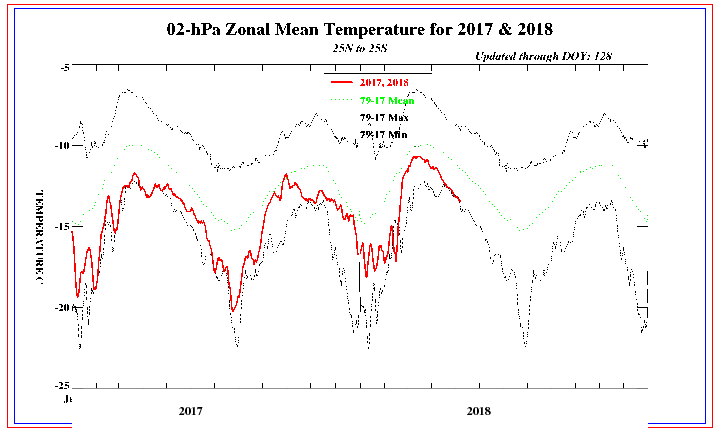
Task: Click the '2017, 2018' legend label
Action: (384, 83)
